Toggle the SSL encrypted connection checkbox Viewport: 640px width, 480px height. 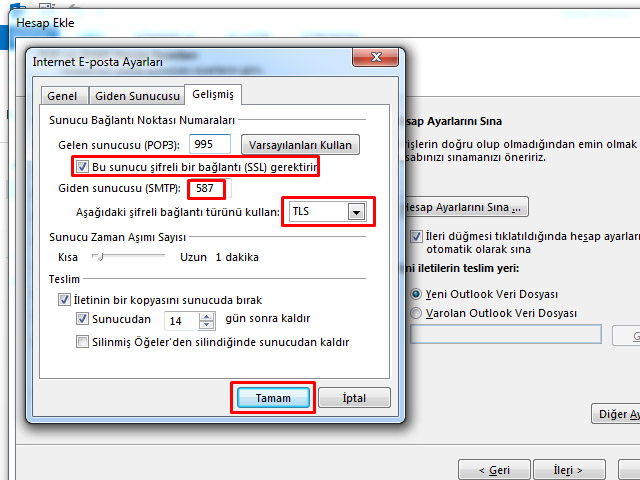click(x=82, y=166)
